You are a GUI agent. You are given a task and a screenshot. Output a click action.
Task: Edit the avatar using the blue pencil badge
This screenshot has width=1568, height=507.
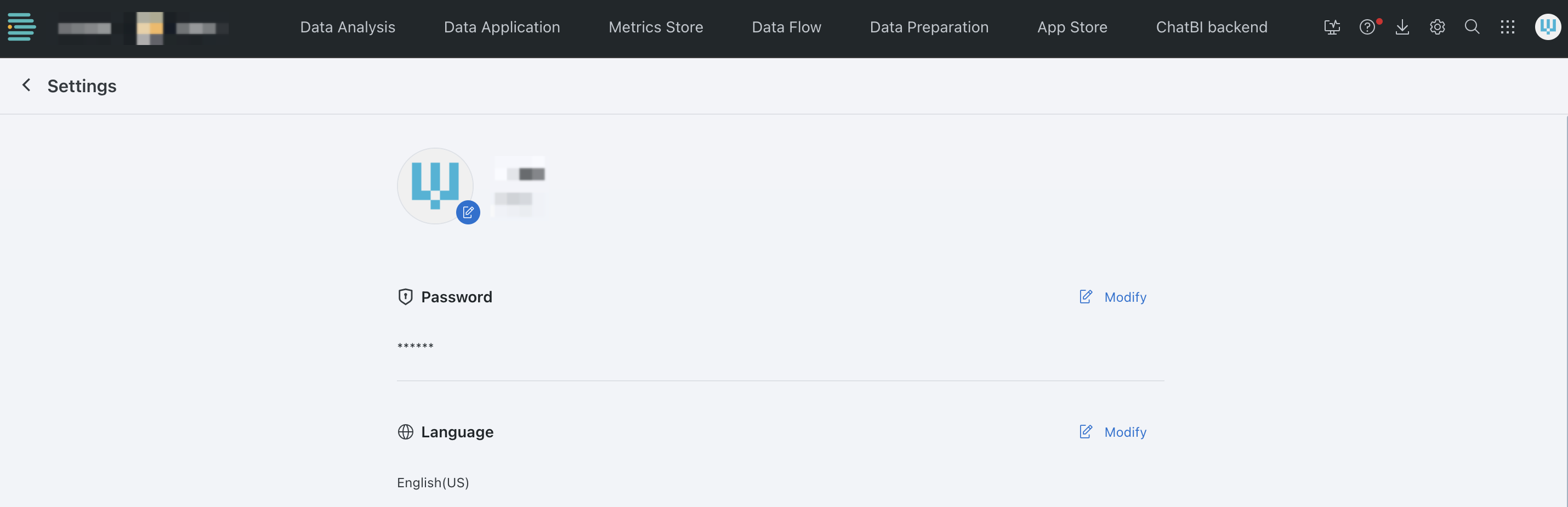tap(468, 212)
